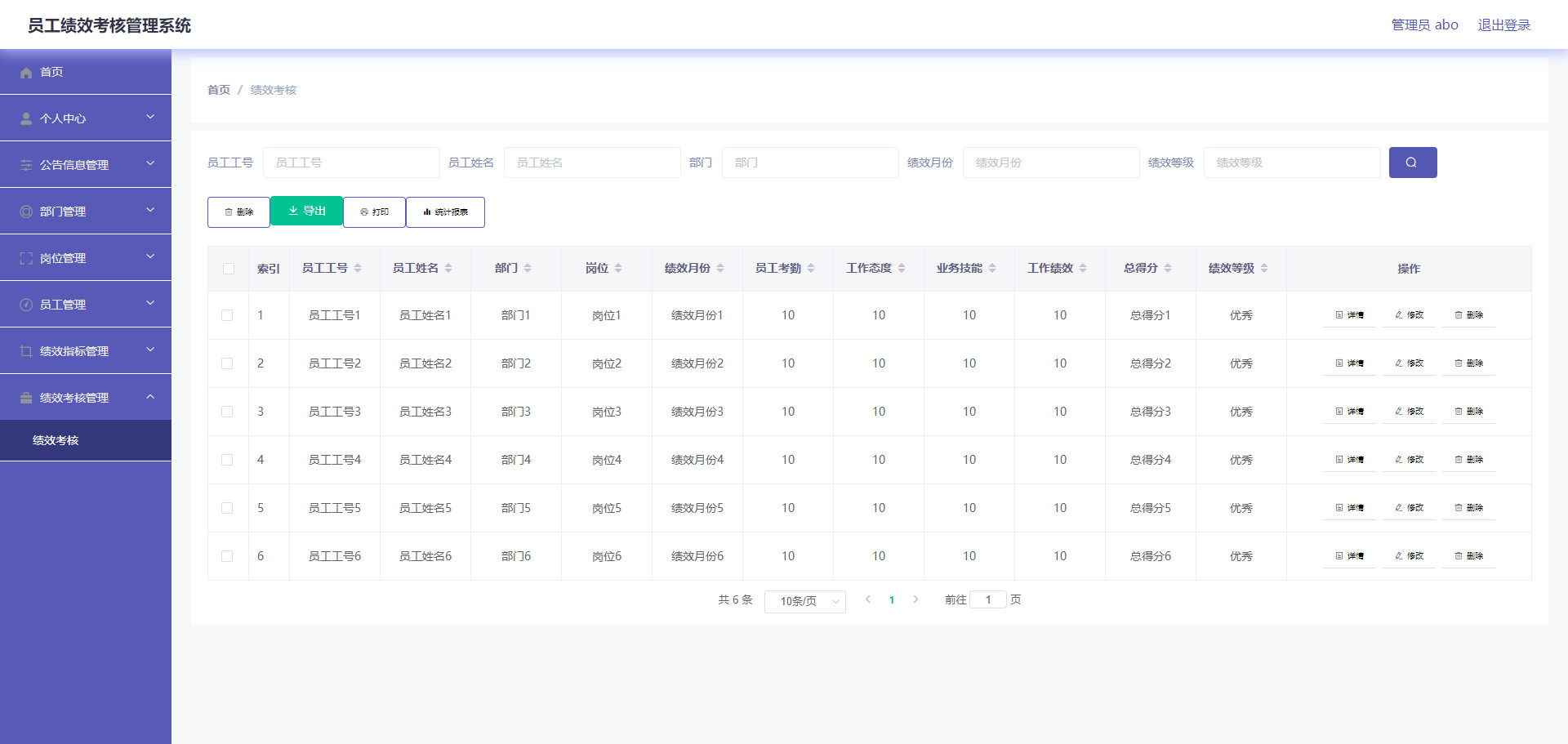Image resolution: width=1568 pixels, height=744 pixels.
Task: Click the batch 删除 button above table
Action: [x=238, y=212]
